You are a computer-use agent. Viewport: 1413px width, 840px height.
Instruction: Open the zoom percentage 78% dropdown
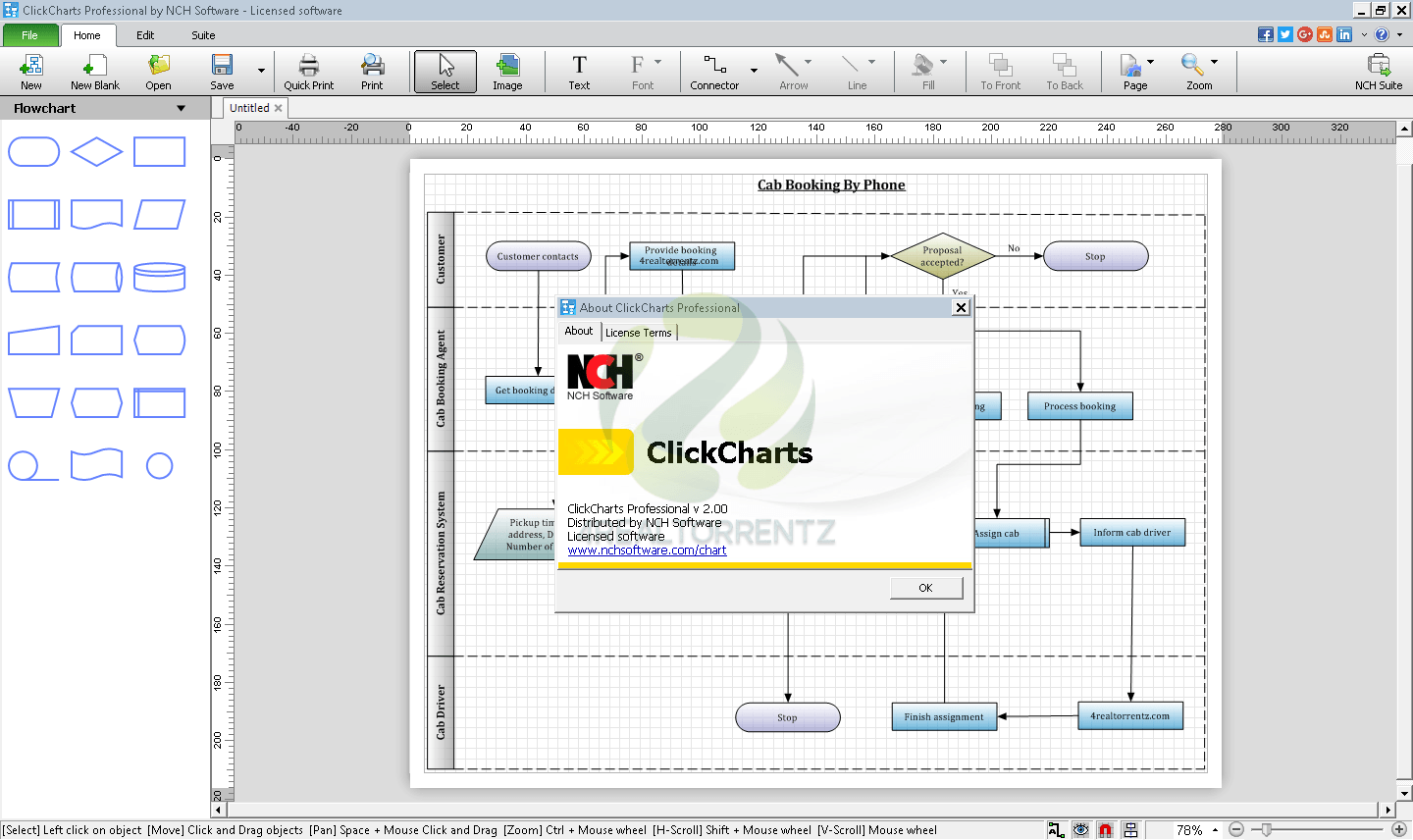pyautogui.click(x=1215, y=830)
